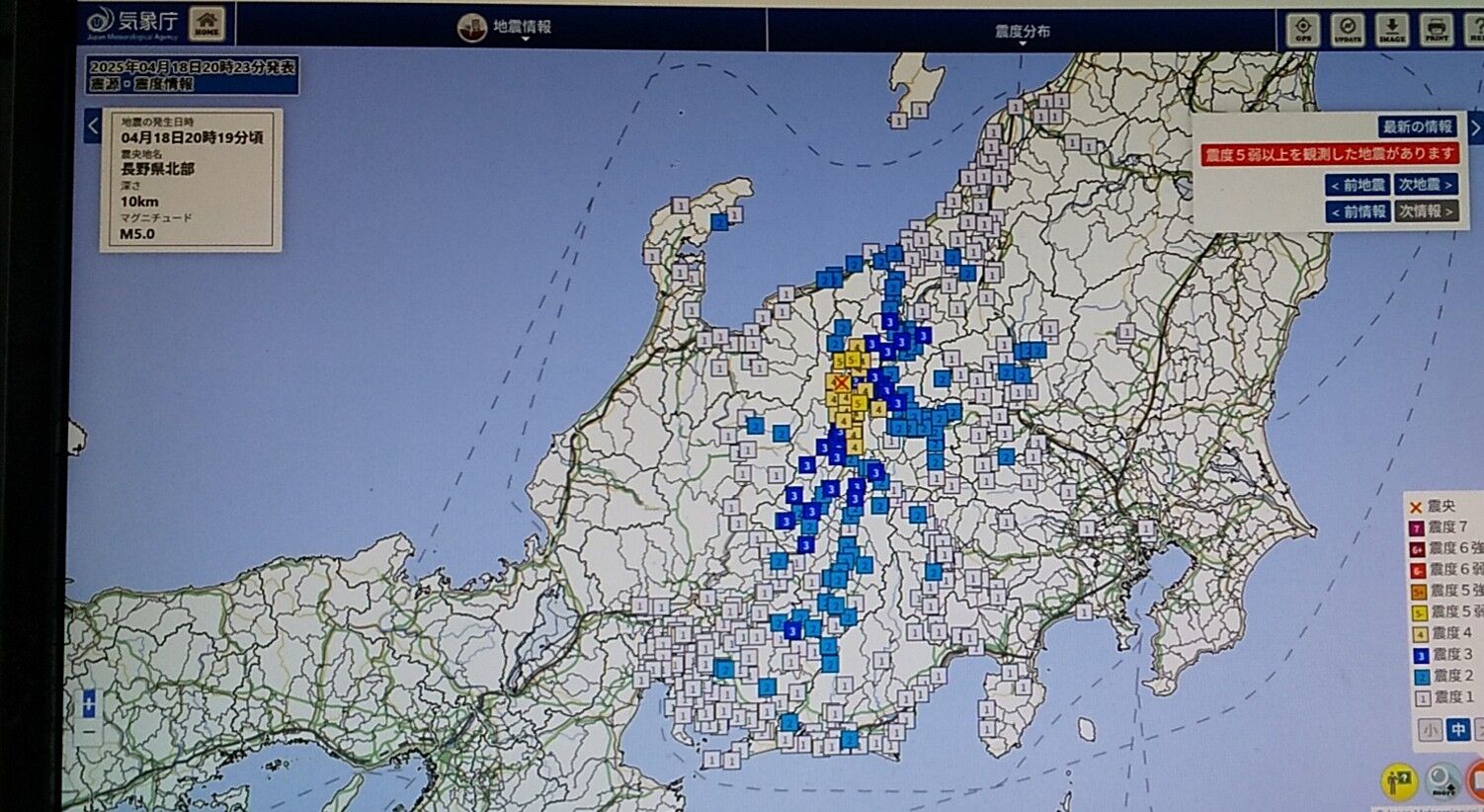
Task: Select the 小 marker size option
Action: point(1430,731)
